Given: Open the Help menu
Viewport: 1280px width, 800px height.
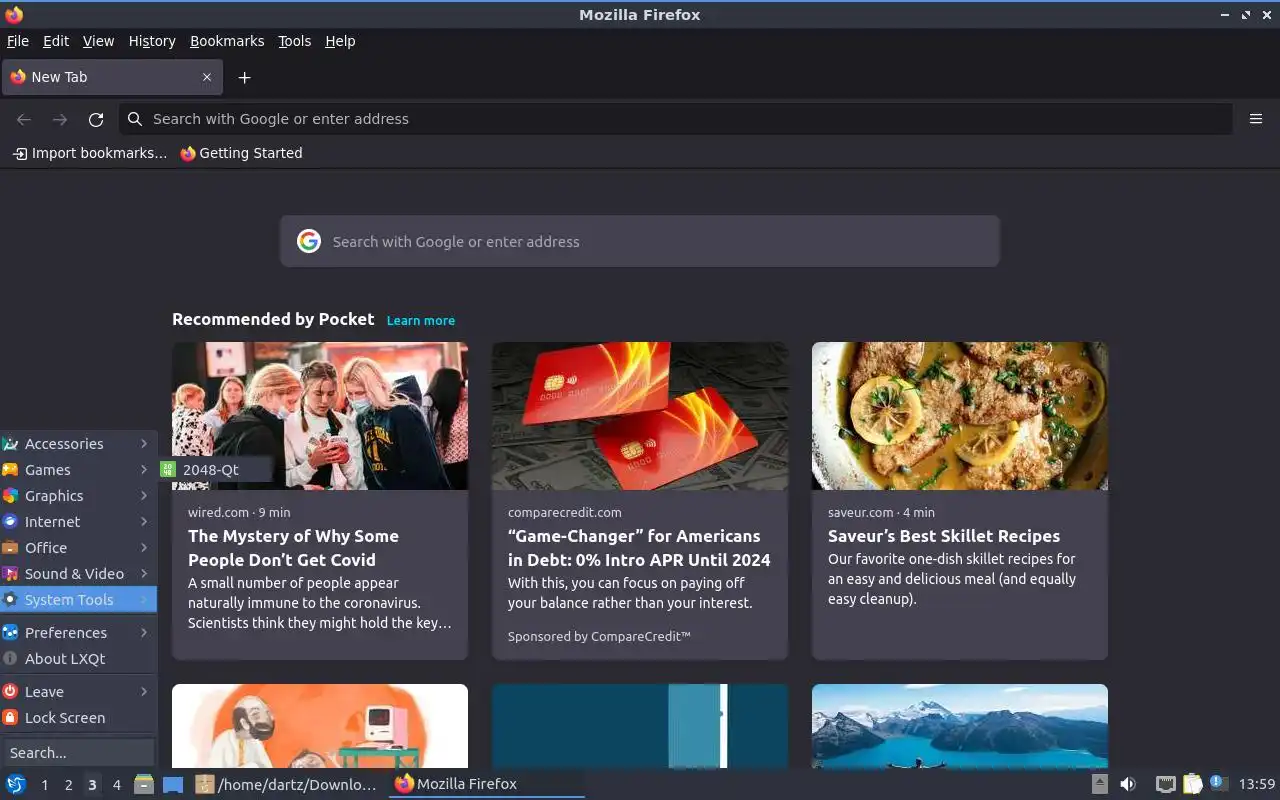Looking at the screenshot, I should [340, 41].
